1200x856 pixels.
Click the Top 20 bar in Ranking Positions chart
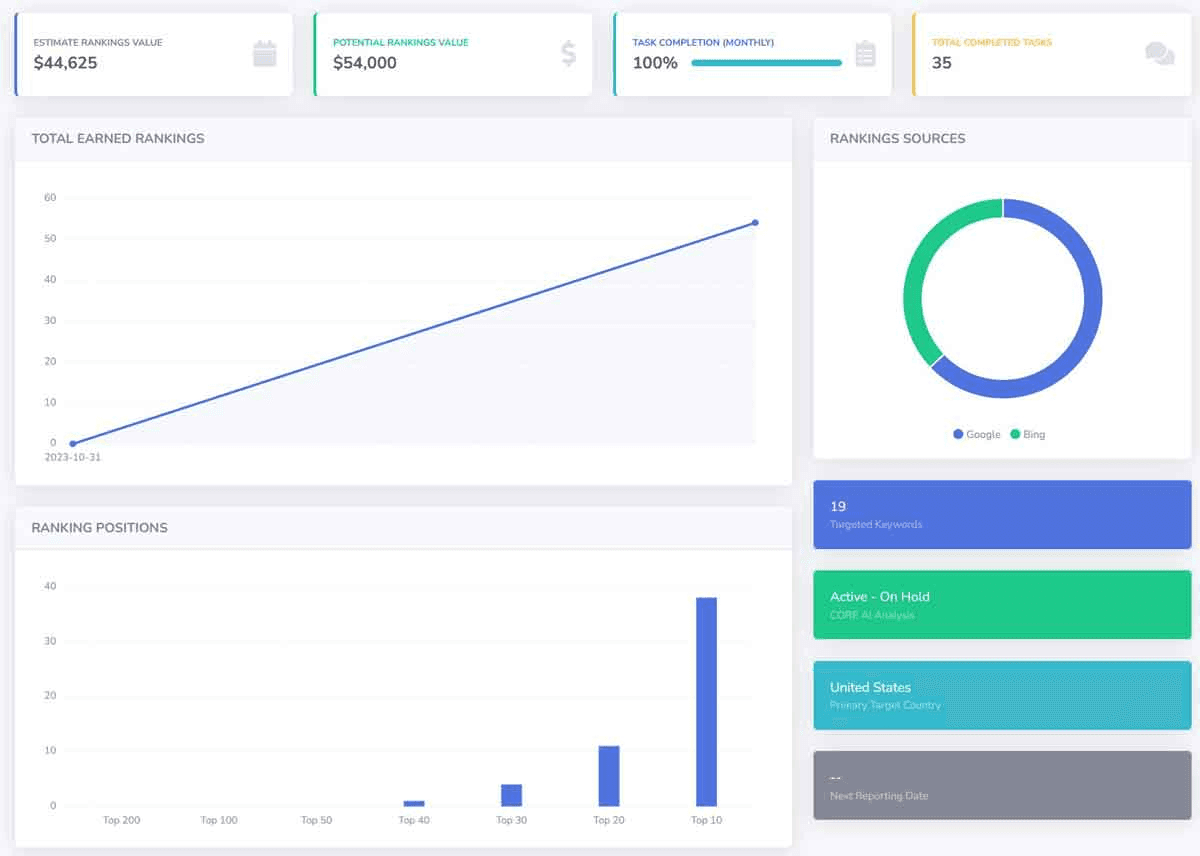point(608,775)
